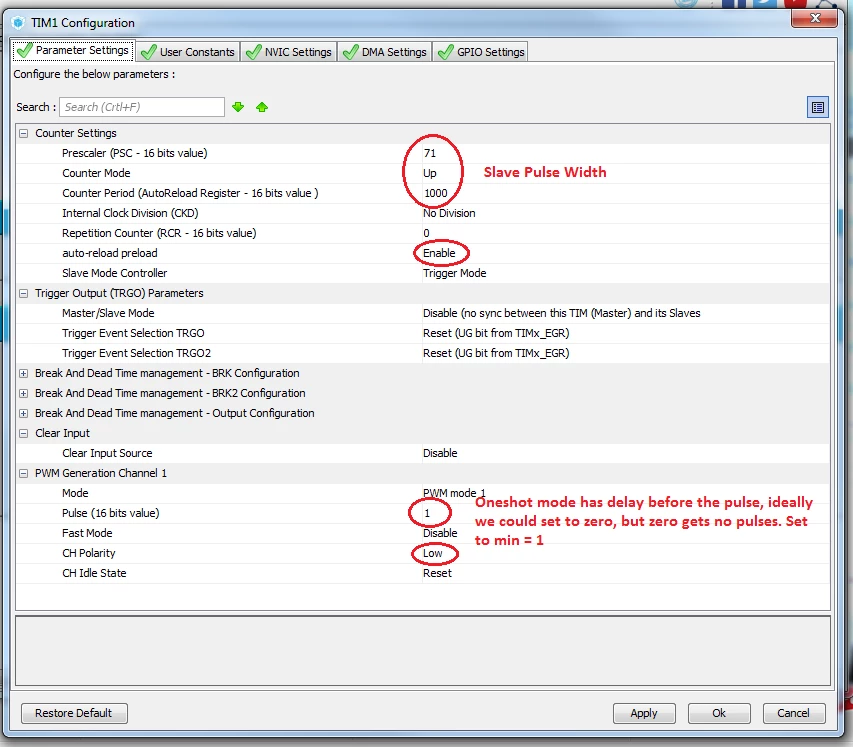
Task: Open the GPIO Settings tab
Action: 480,52
